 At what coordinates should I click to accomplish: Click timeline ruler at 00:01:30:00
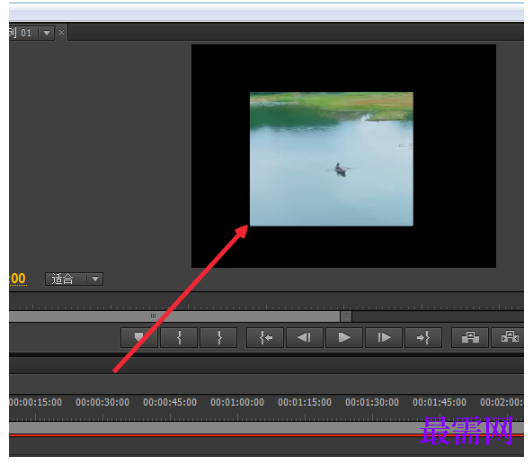372,402
